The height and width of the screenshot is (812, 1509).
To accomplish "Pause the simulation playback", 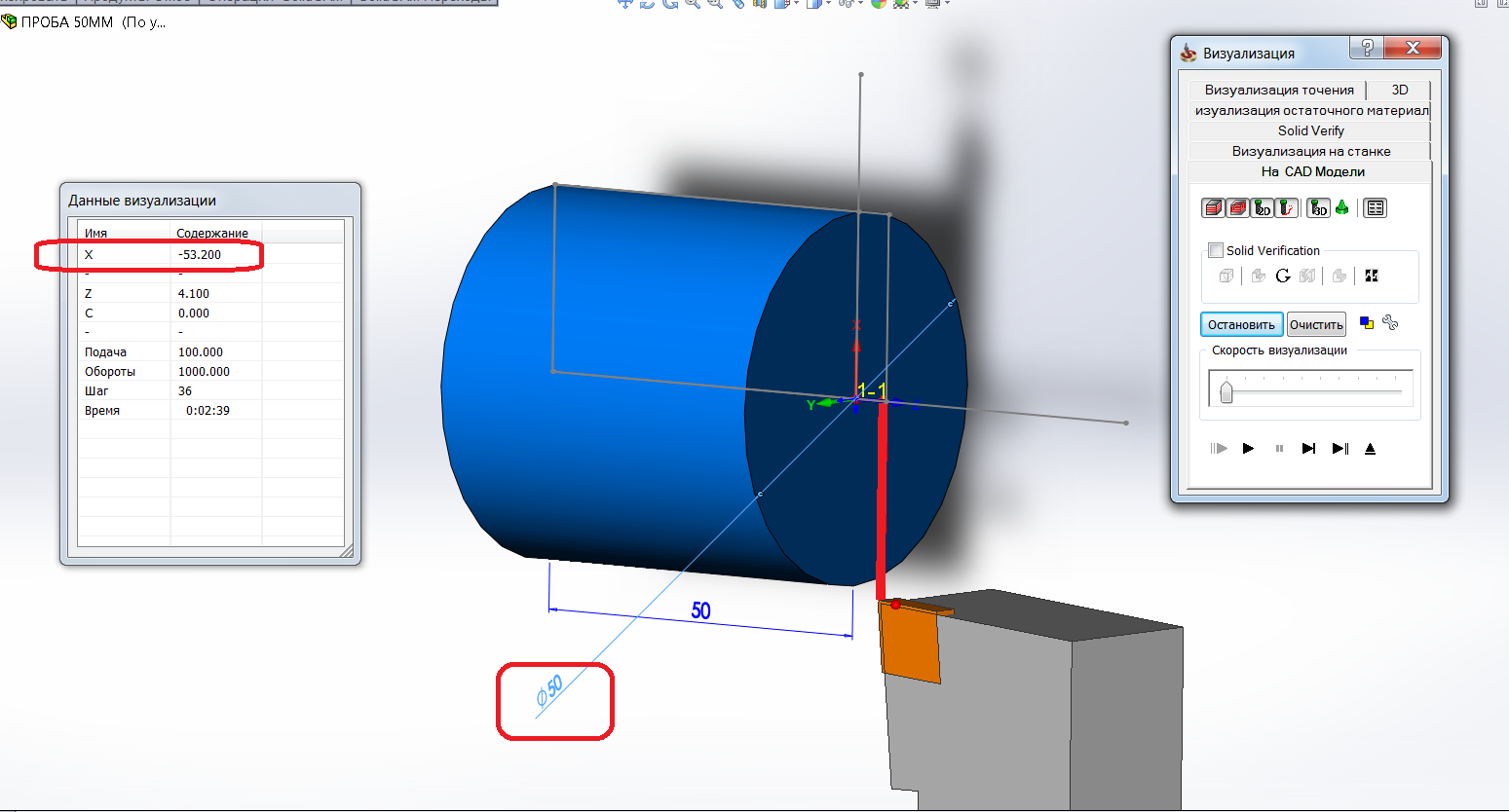I will coord(1279,449).
